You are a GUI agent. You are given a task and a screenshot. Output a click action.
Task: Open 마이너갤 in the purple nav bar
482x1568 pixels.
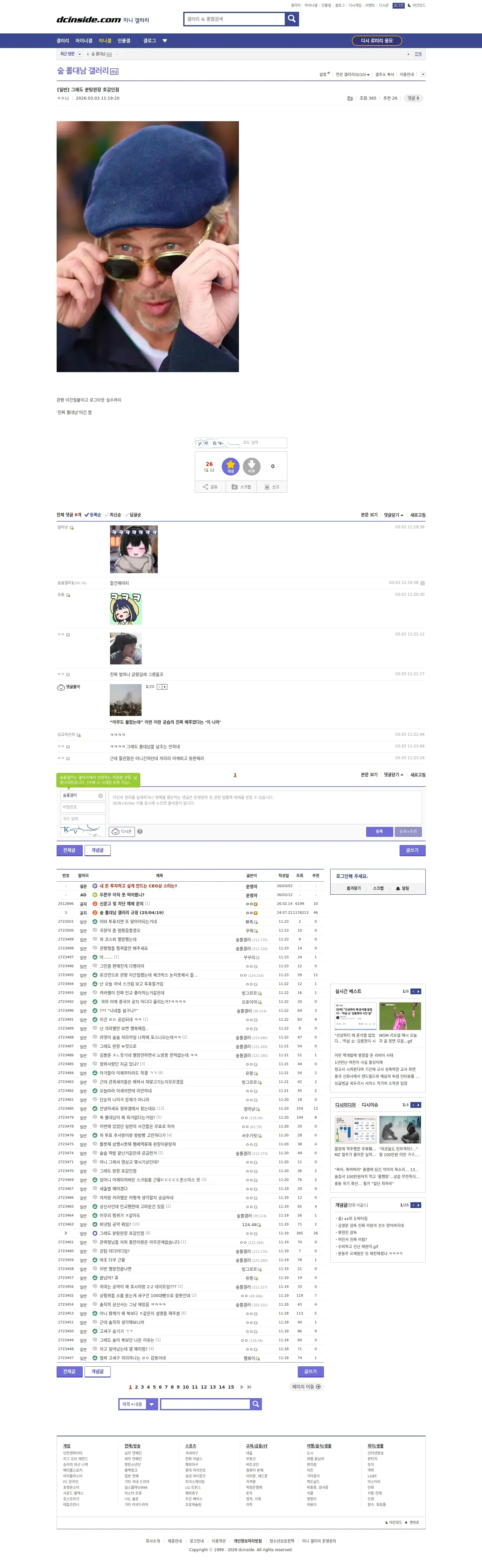pos(84,41)
